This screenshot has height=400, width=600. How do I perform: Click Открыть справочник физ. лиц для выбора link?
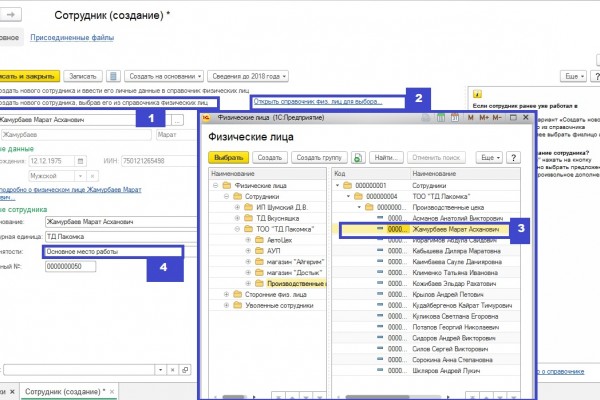point(318,102)
